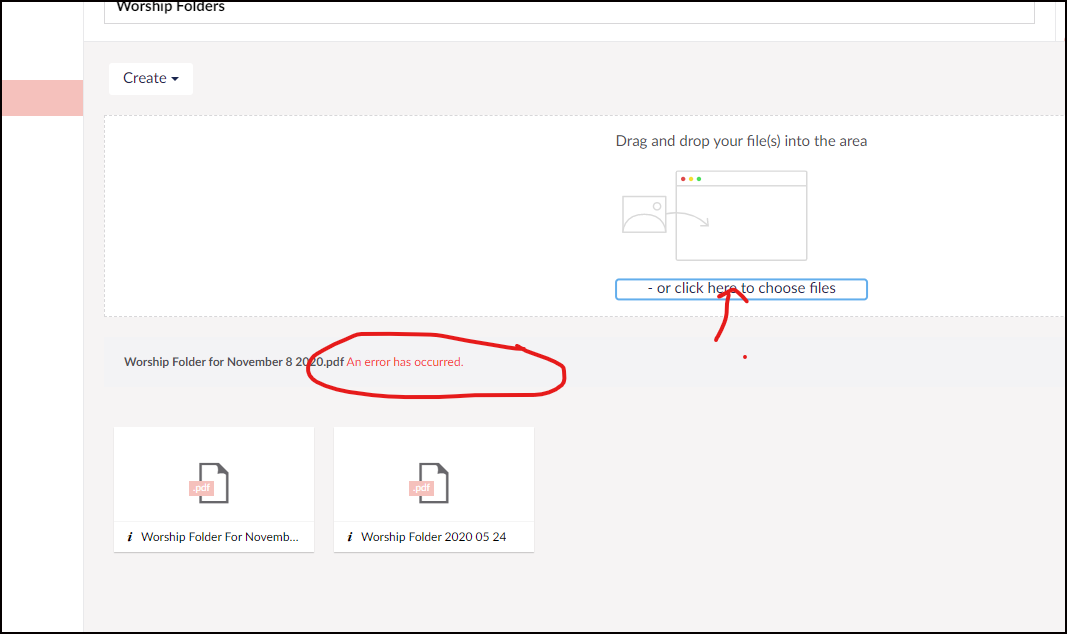
Task: Click the failed Worship Folder for November 8 2020.pdf filename
Action: click(x=233, y=362)
